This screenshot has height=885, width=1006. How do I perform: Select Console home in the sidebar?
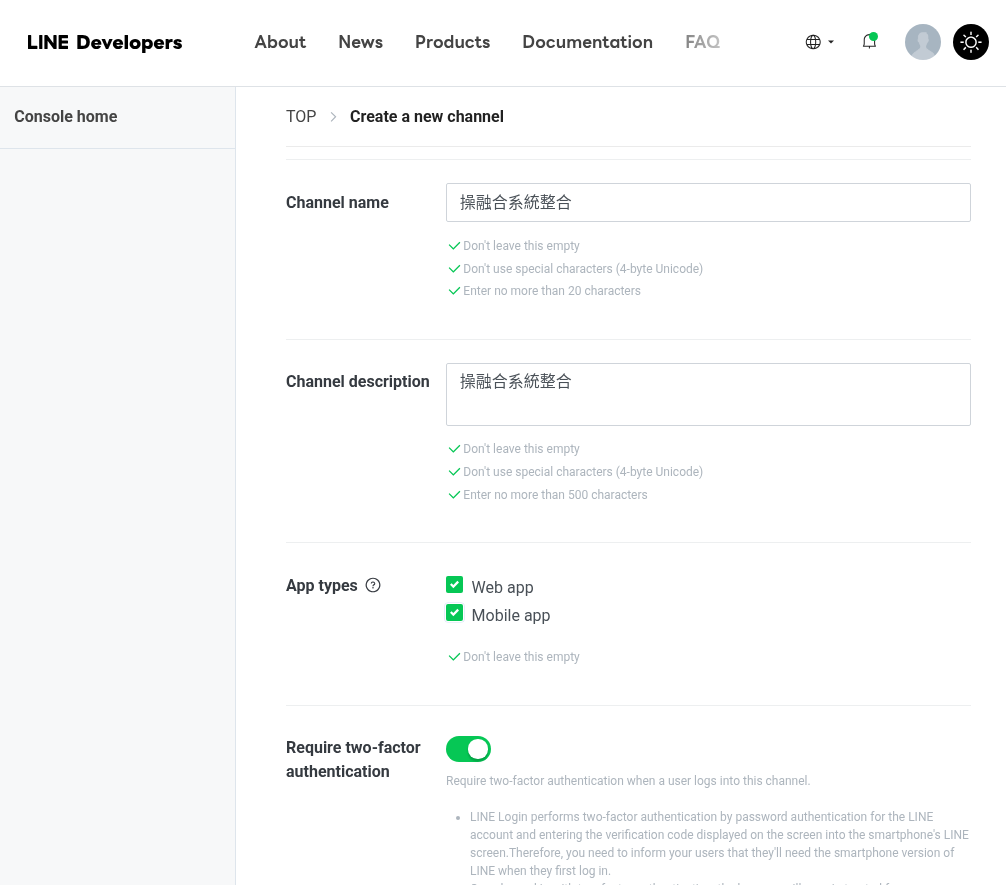[65, 117]
